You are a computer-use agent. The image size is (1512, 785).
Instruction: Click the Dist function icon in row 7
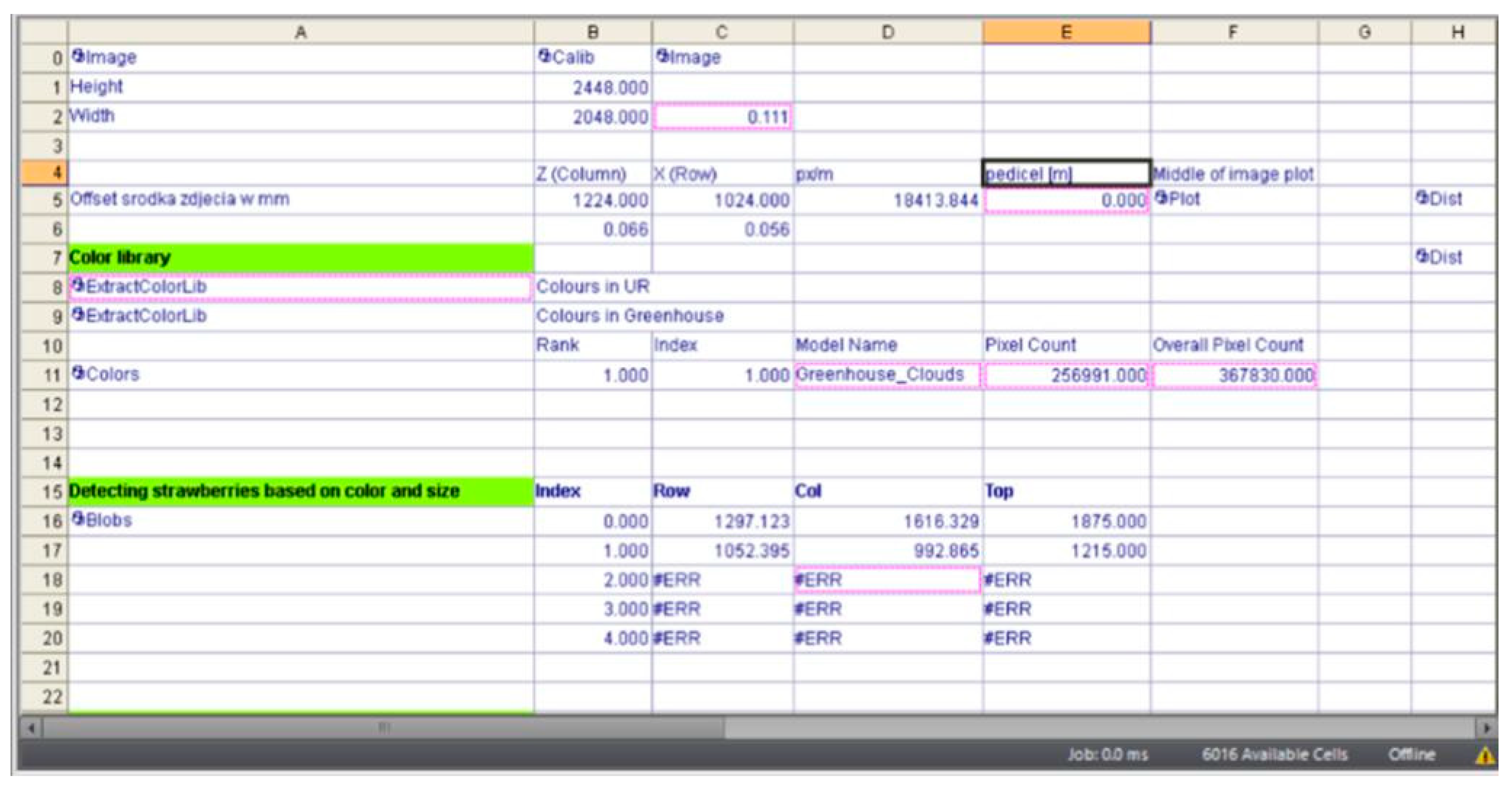[x=1422, y=257]
